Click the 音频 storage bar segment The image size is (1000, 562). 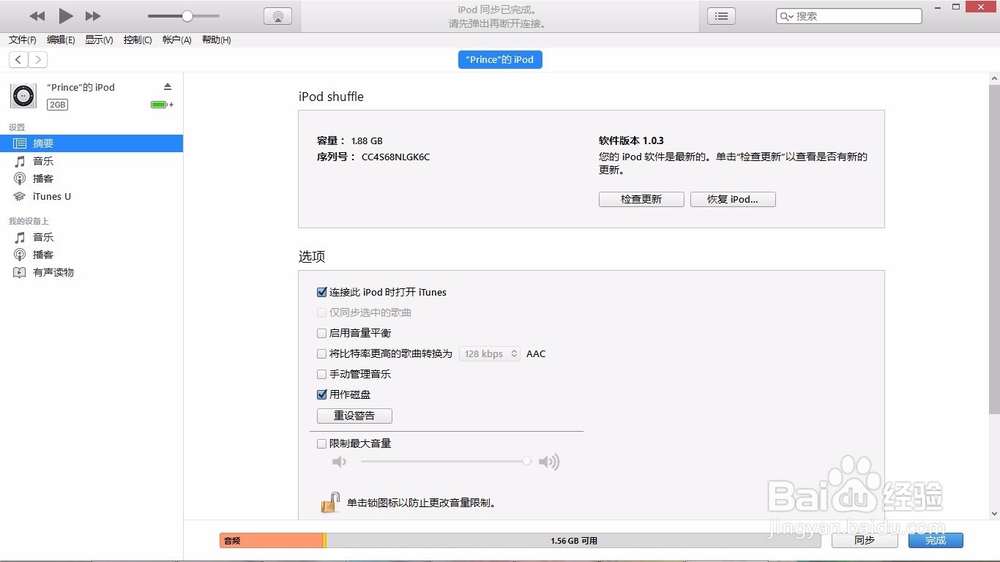[x=272, y=540]
